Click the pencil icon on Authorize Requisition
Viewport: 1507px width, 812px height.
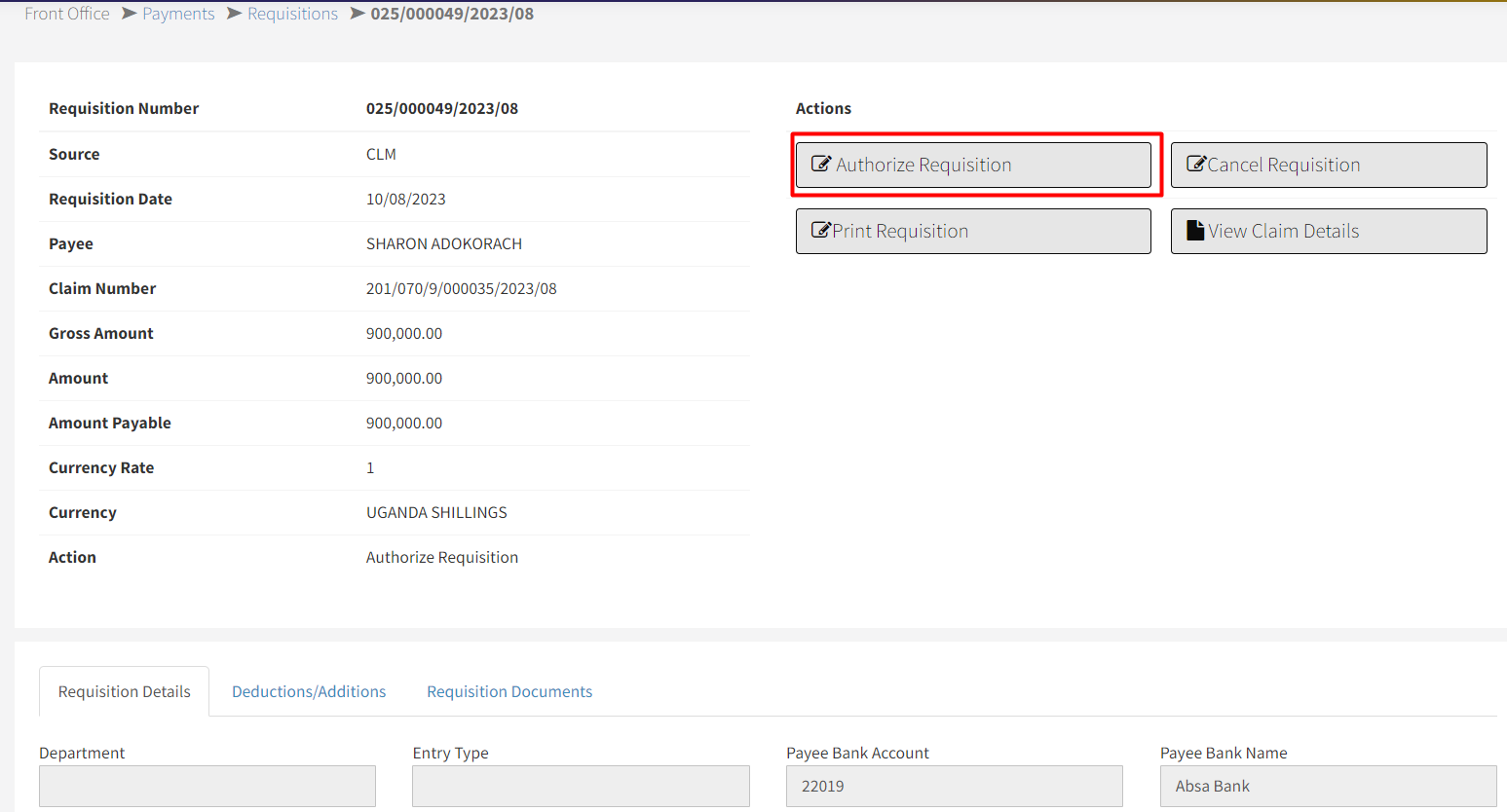tap(821, 165)
